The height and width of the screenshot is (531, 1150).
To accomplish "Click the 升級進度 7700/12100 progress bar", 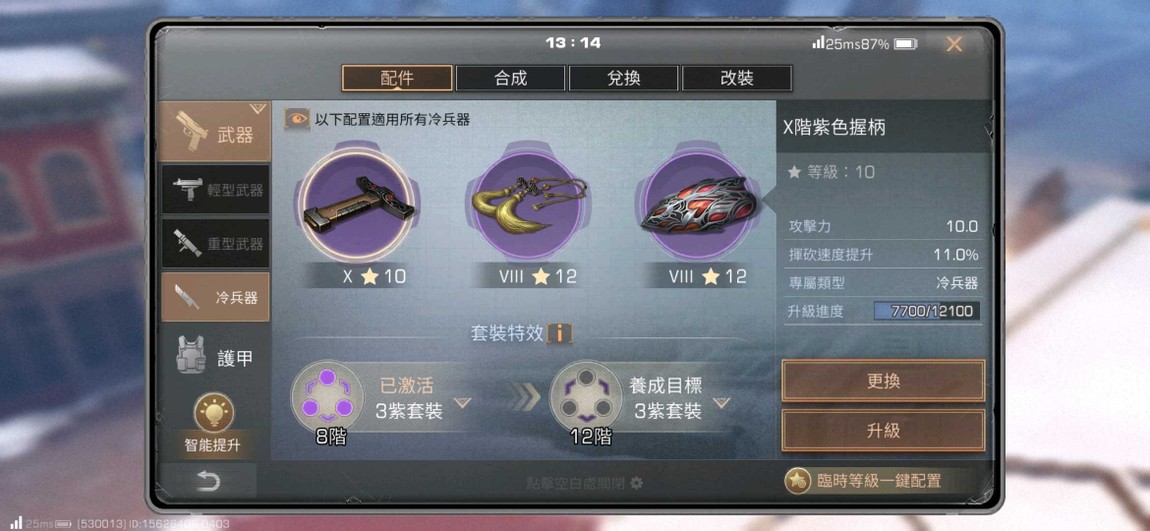I will tap(927, 311).
